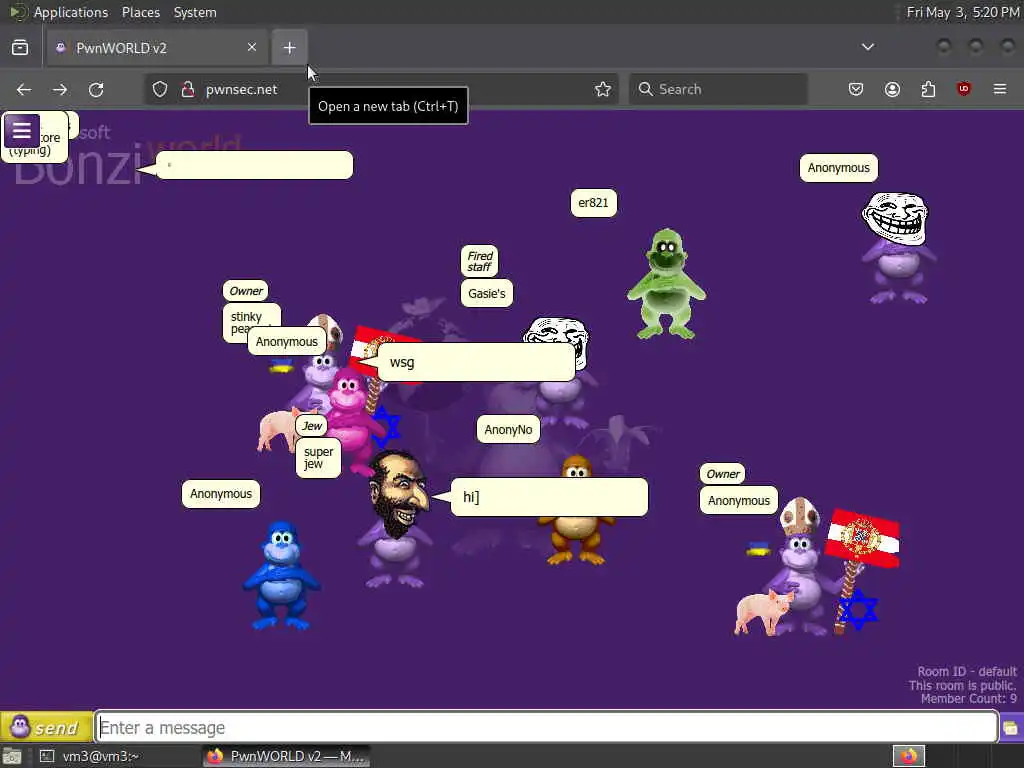Screen dimensions: 1024x768
Task: Click the clock showing Fri May 3
Action: click(x=963, y=12)
